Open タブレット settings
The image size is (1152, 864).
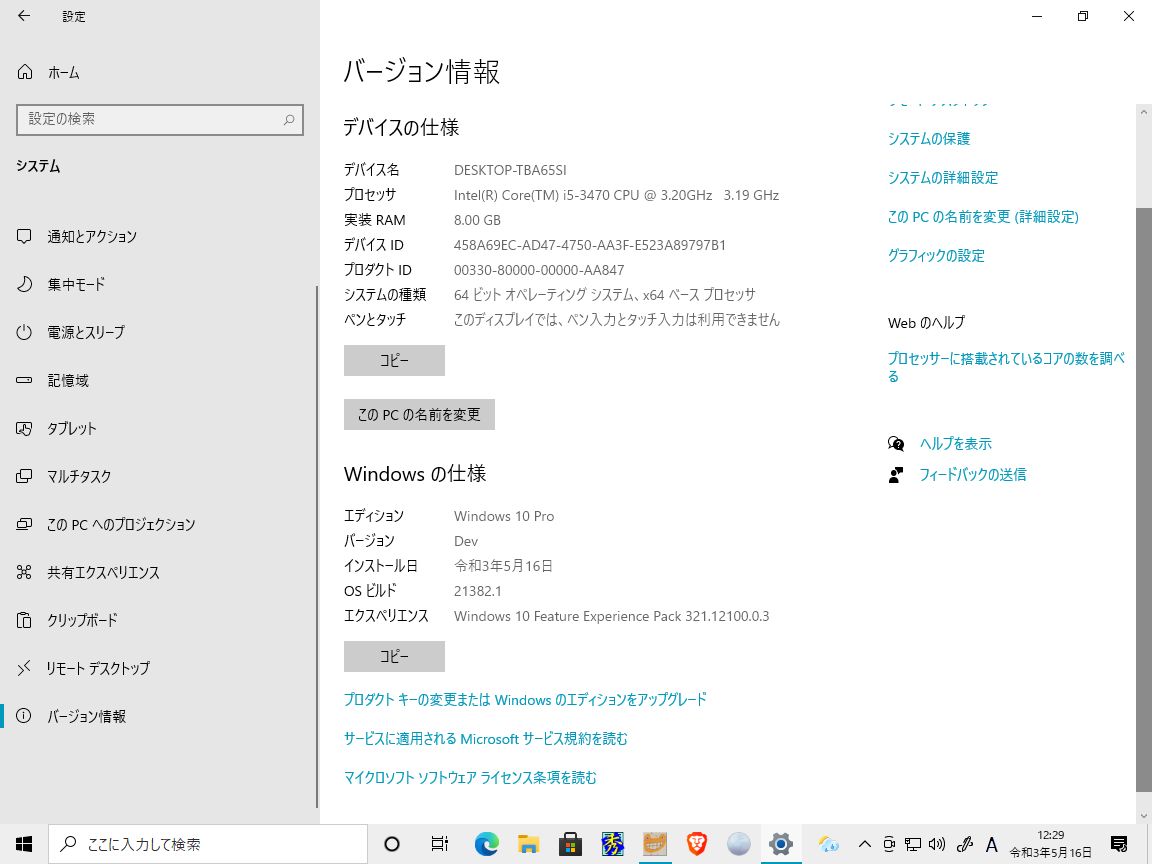[x=158, y=428]
